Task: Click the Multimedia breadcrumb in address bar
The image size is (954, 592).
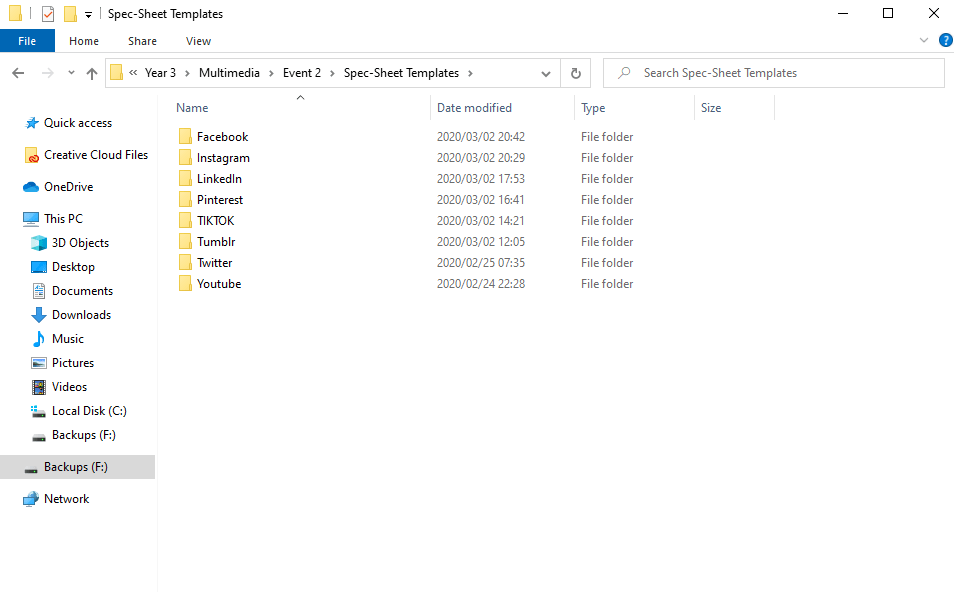Action: (229, 73)
